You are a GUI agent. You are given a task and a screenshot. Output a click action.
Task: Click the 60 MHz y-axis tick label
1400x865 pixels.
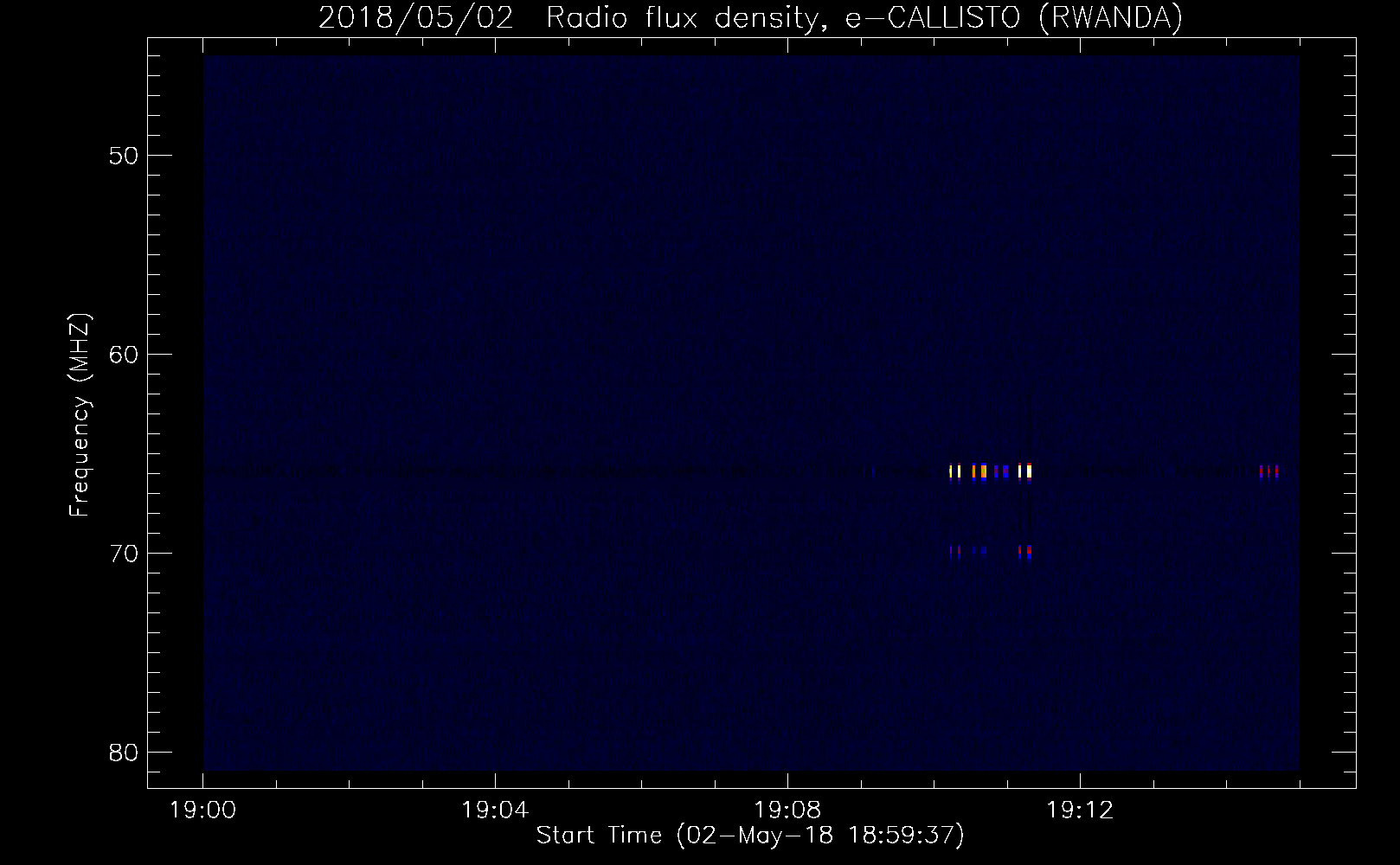click(x=124, y=355)
